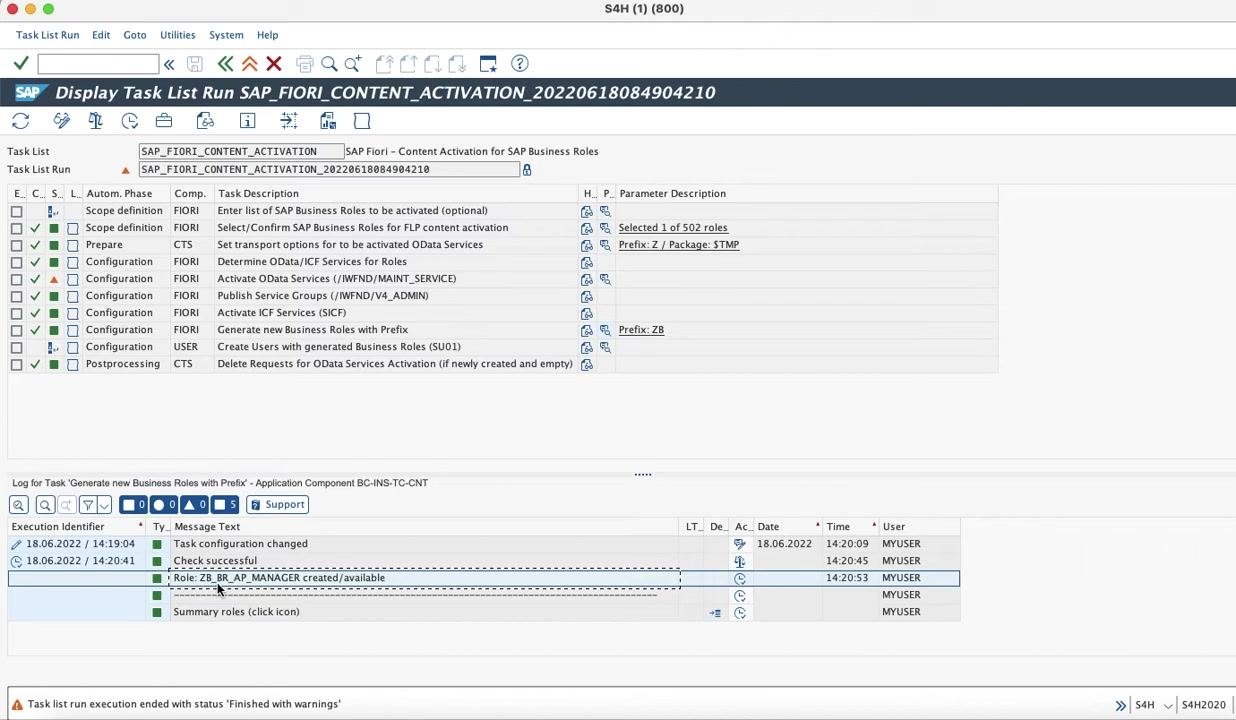Image resolution: width=1236 pixels, height=720 pixels.
Task: Click the document with glasses log icon
Action: pyautogui.click(x=205, y=121)
